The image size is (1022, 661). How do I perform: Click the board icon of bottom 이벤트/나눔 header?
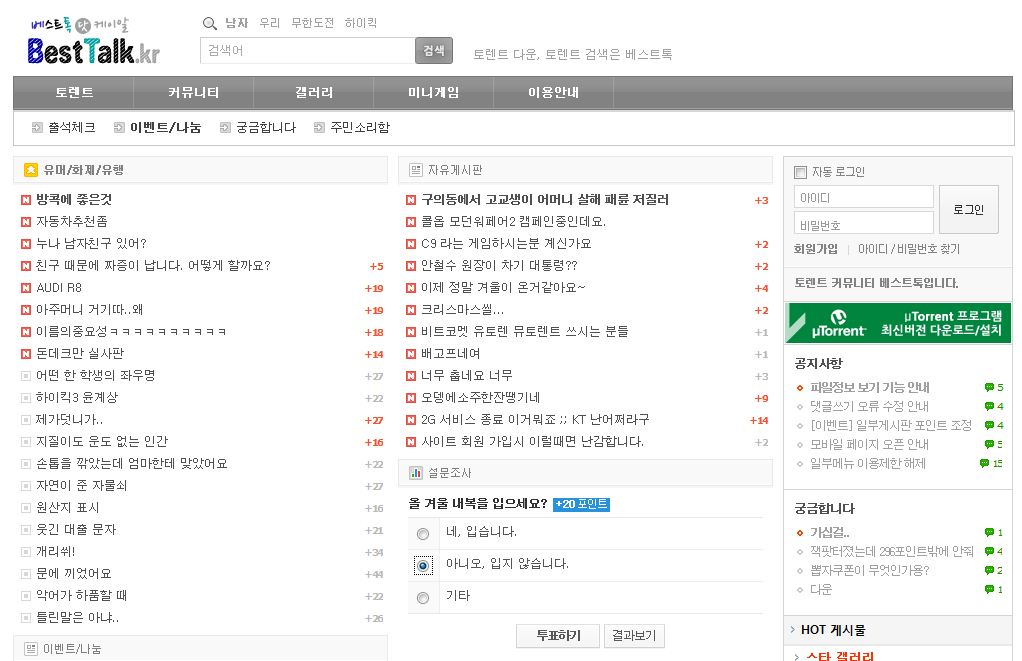31,649
